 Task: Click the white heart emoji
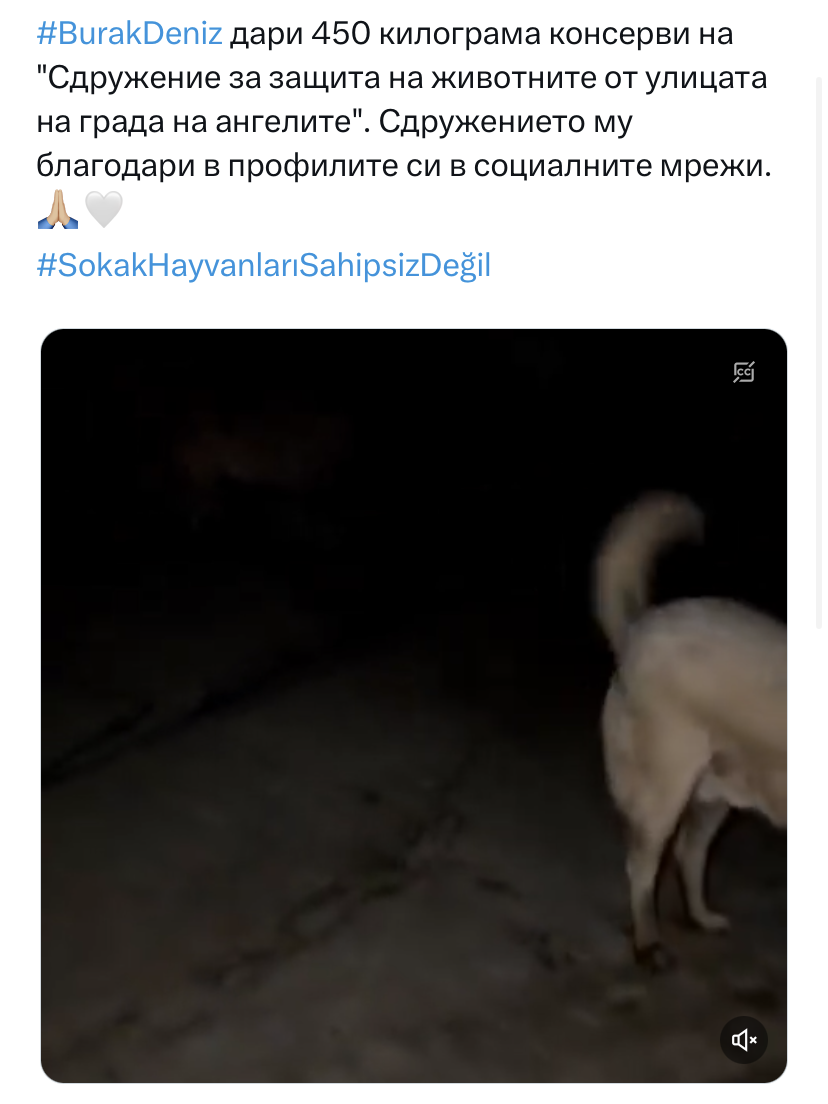point(104,210)
